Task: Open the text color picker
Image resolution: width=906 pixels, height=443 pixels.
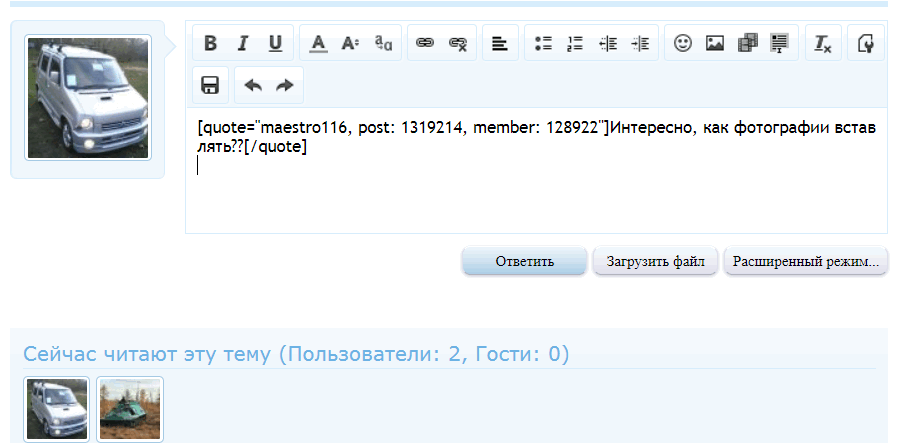Action: click(x=318, y=43)
